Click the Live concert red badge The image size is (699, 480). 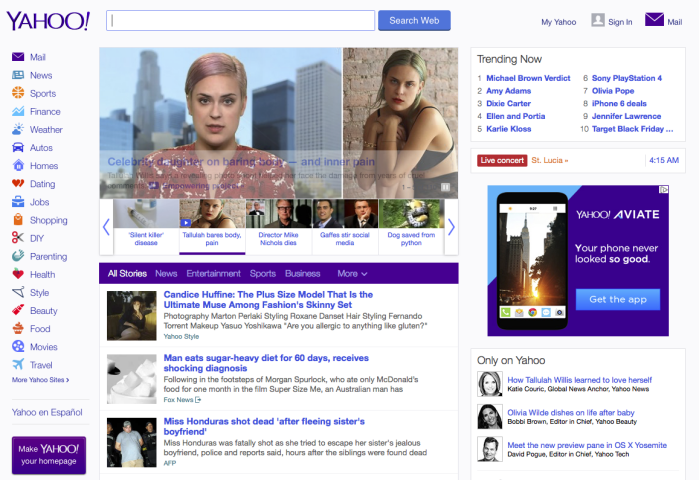(502, 160)
